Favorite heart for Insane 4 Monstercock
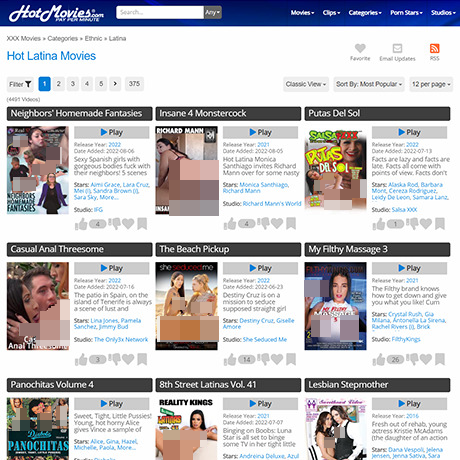460x460 pixels. (277, 224)
